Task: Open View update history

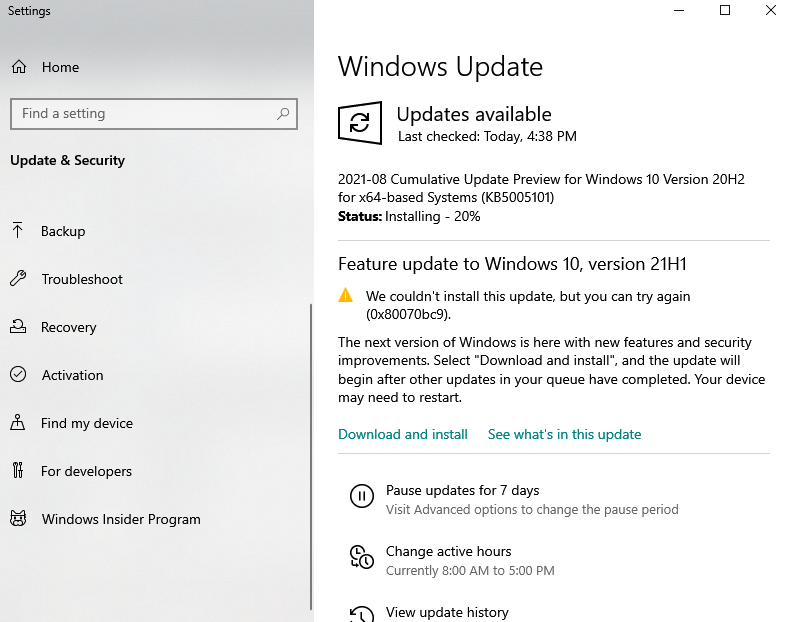Action: [447, 612]
